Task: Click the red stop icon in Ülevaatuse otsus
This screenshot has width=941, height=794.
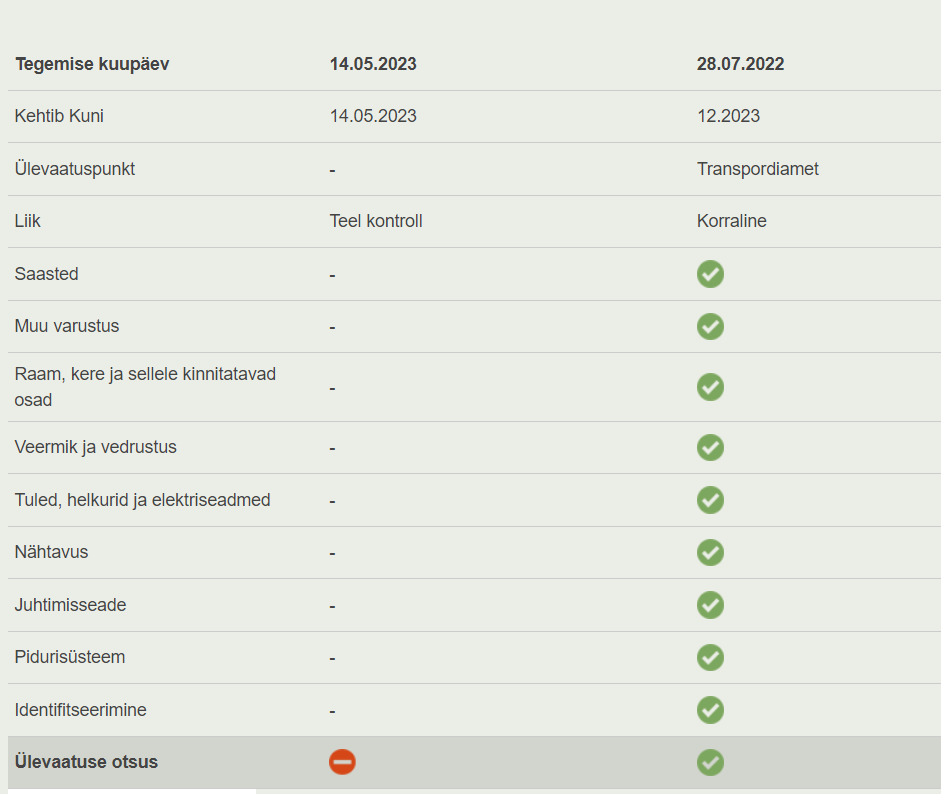Action: (342, 762)
